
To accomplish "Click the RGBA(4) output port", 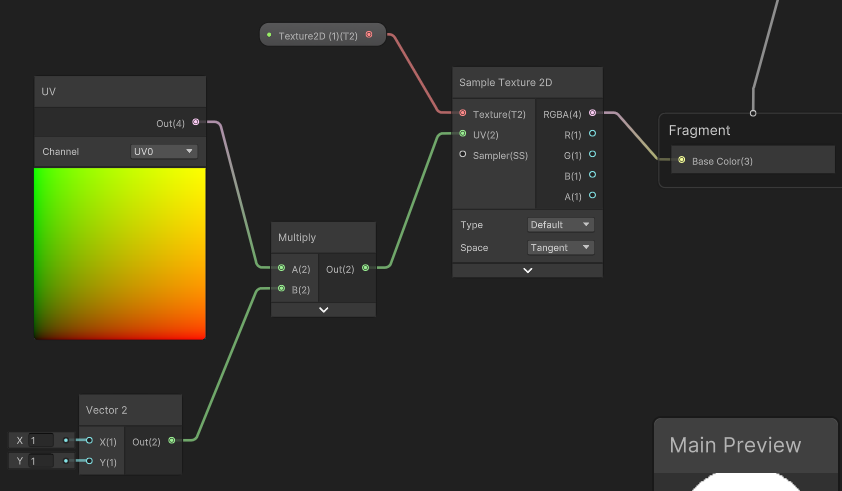I will [x=592, y=113].
